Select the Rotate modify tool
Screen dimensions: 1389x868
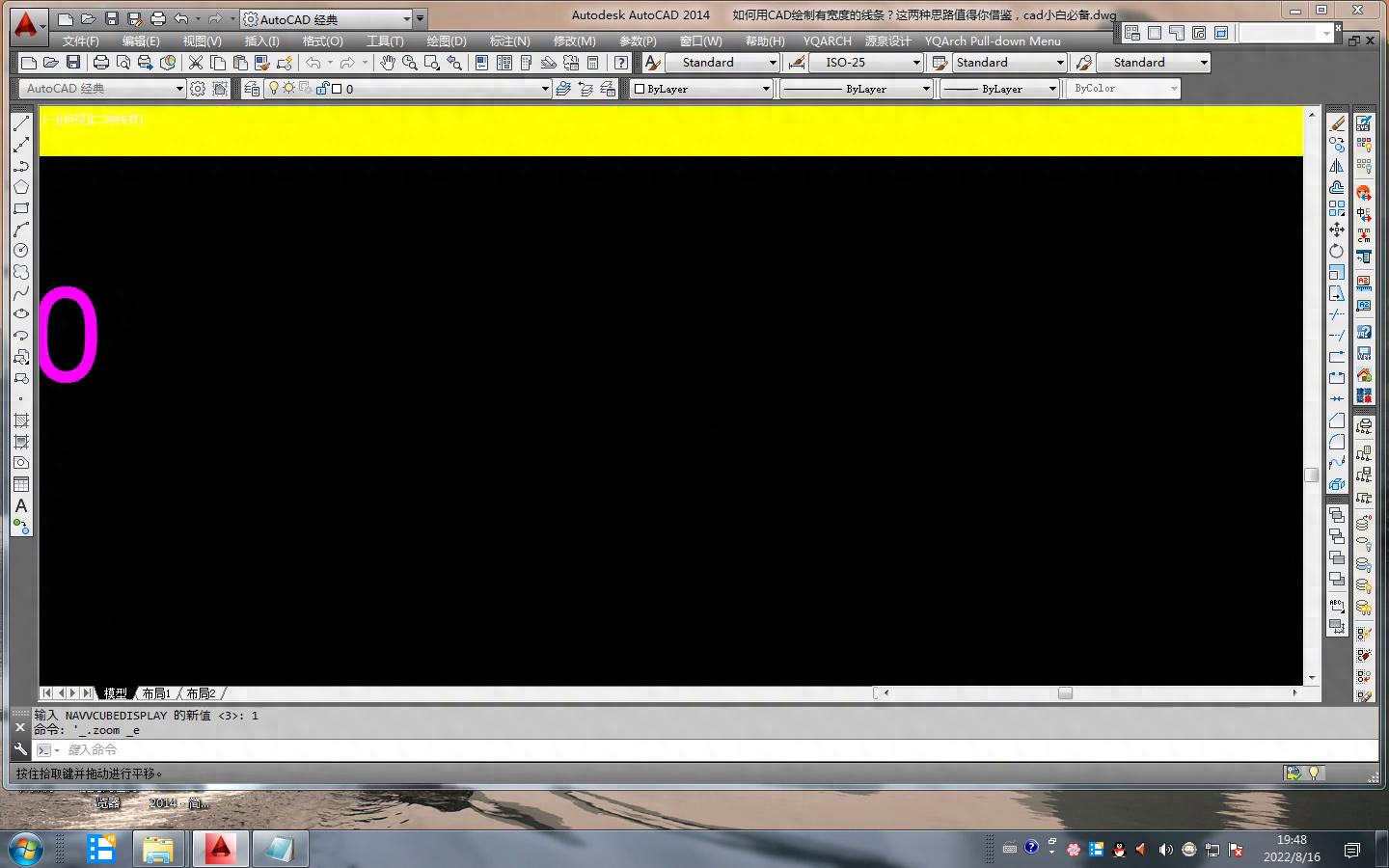pyautogui.click(x=1337, y=251)
